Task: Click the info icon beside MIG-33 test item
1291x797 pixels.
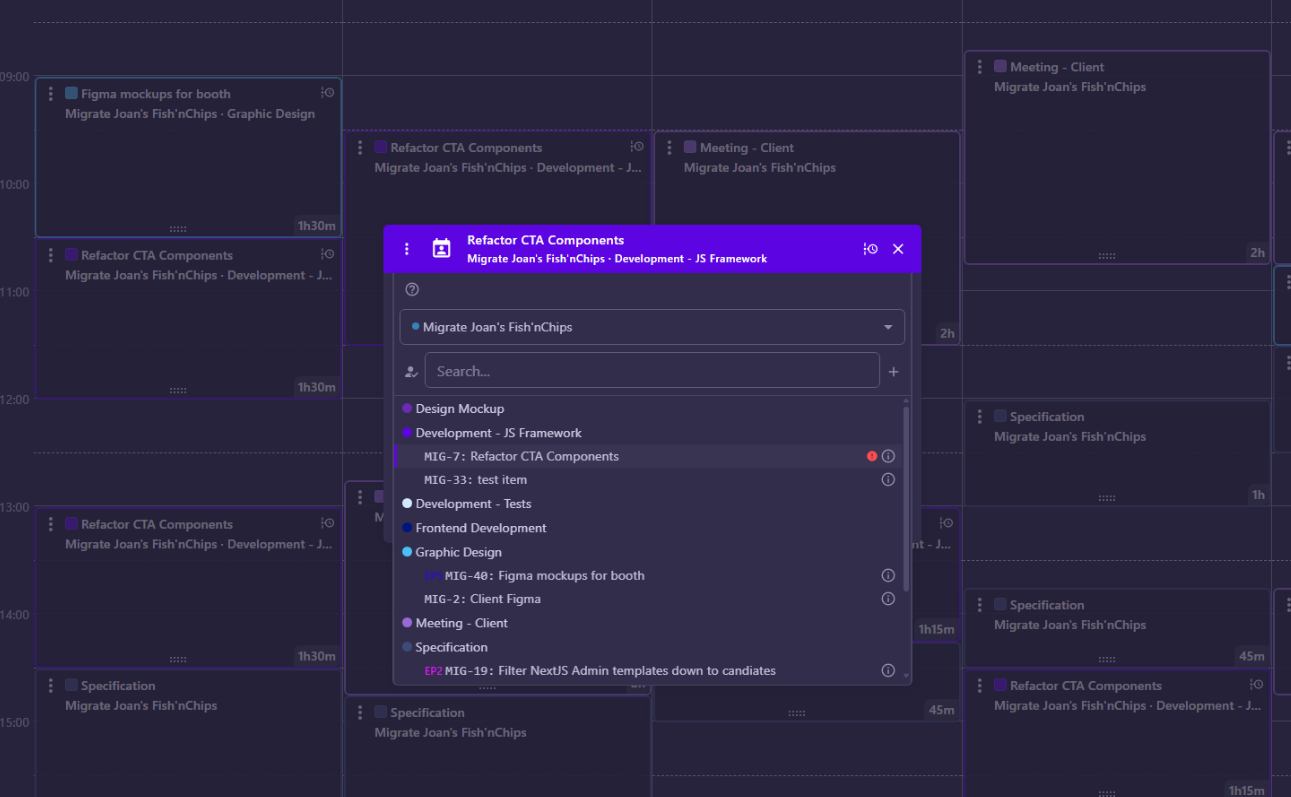Action: (888, 479)
